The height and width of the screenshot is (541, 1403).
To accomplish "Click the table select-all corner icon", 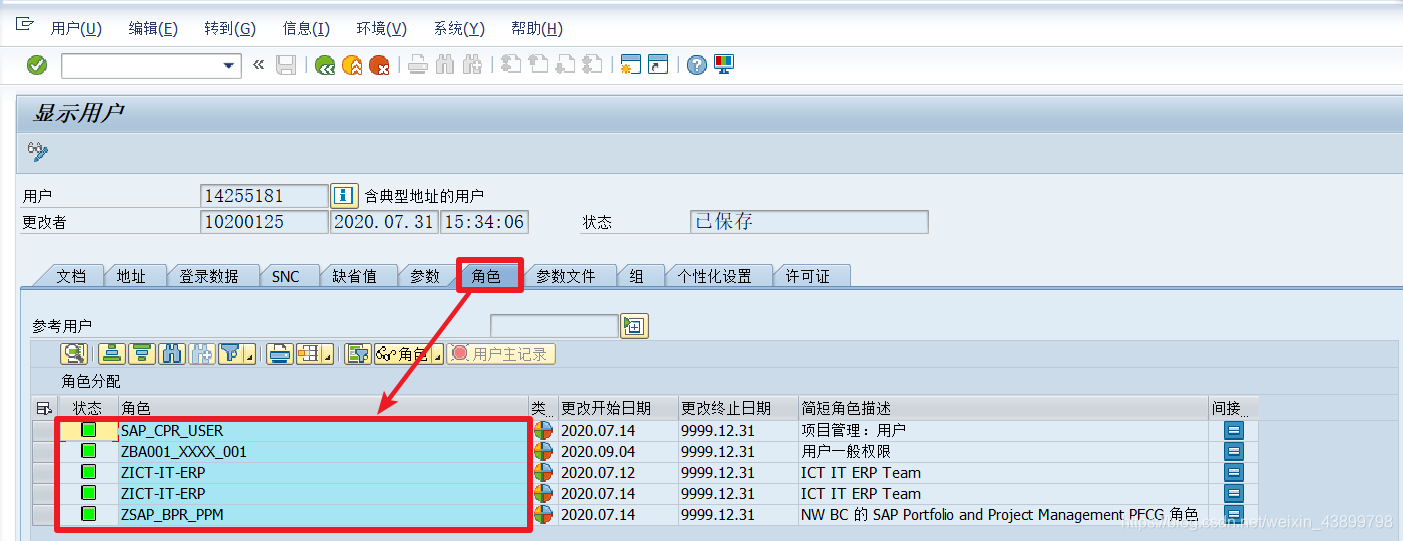I will point(44,408).
